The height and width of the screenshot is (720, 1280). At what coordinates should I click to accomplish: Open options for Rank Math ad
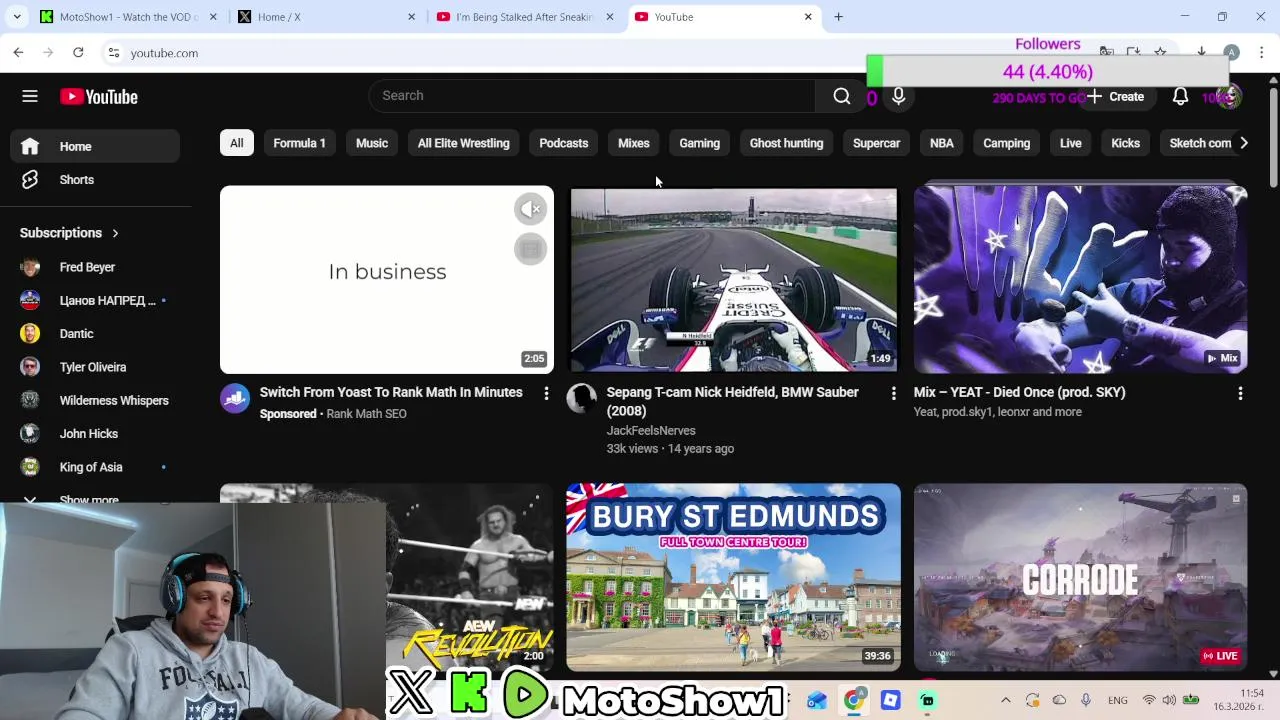click(x=546, y=394)
